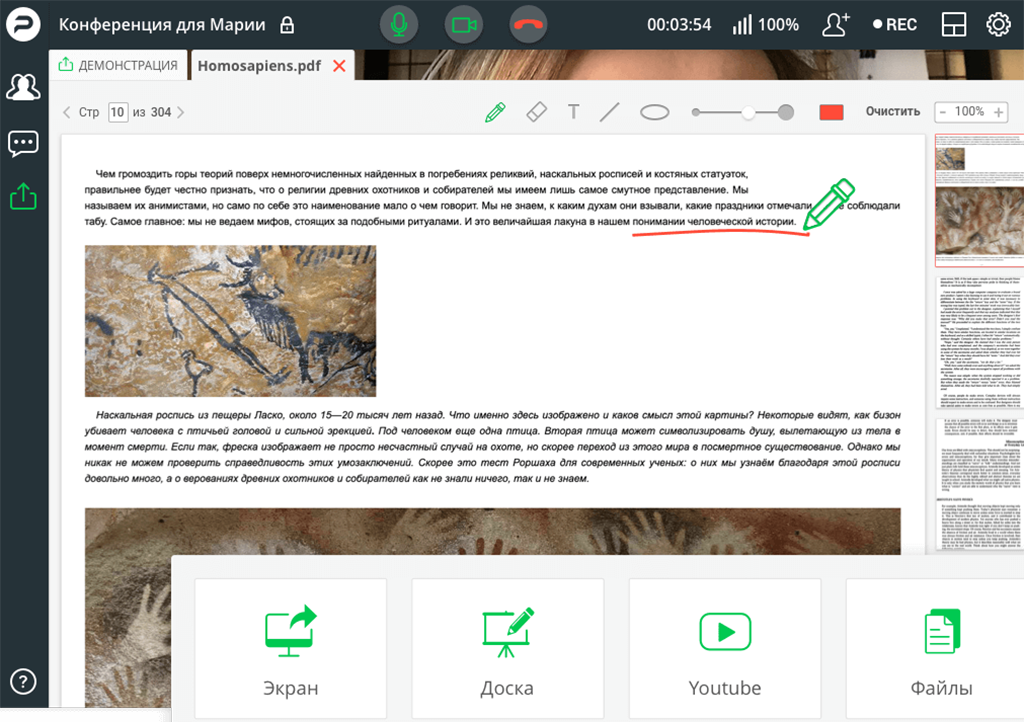Click Очистить to clear annotations
This screenshot has height=722, width=1024.
pyautogui.click(x=892, y=112)
